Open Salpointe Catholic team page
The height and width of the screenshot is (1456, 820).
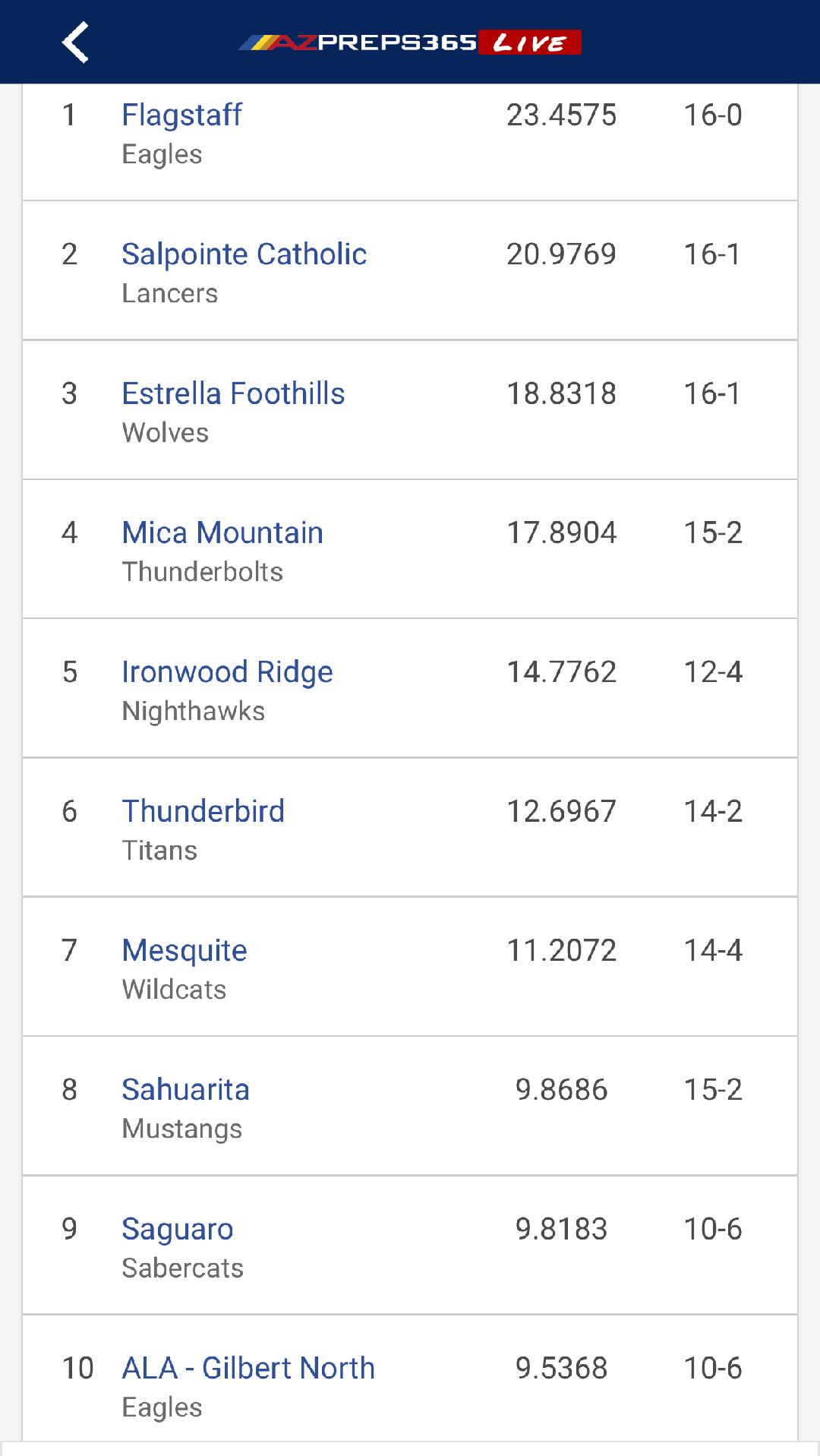(x=244, y=254)
